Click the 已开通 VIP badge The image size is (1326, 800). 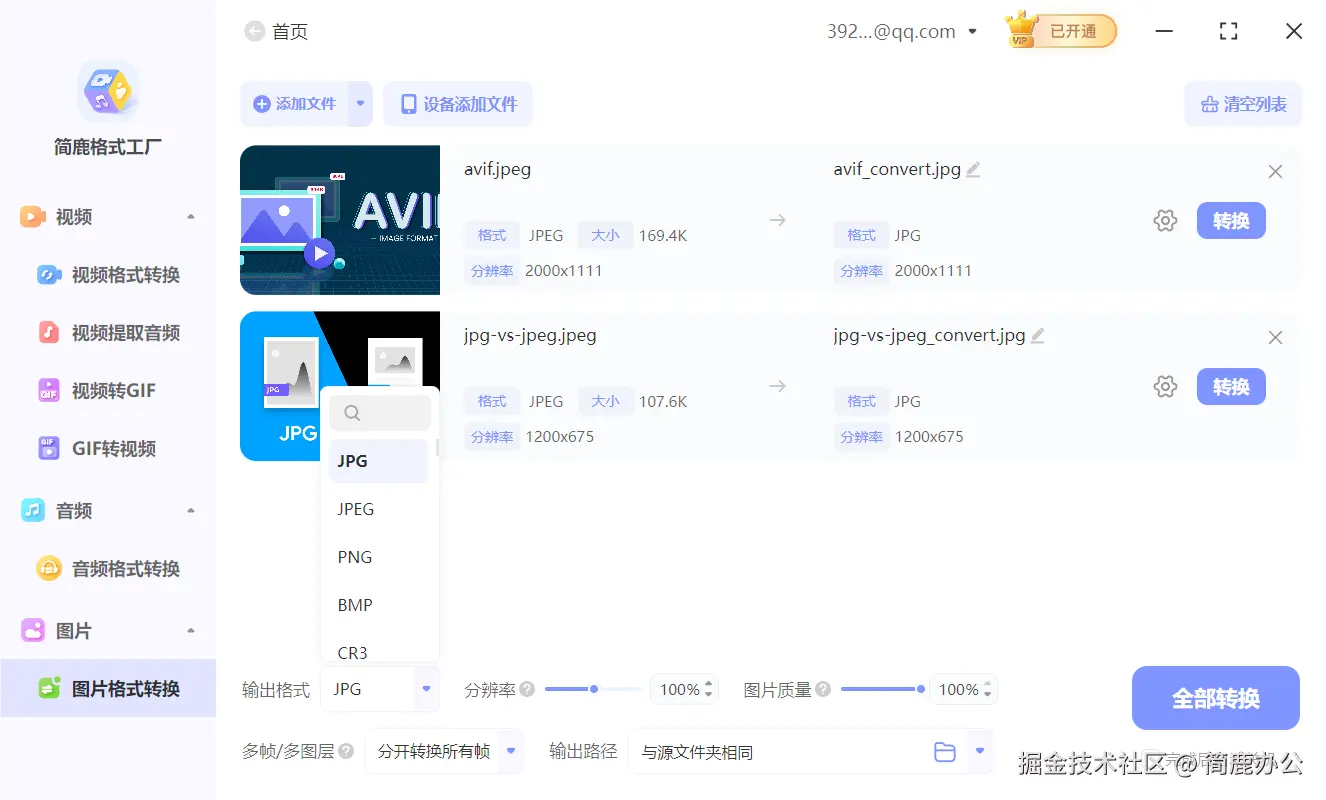coord(1062,31)
